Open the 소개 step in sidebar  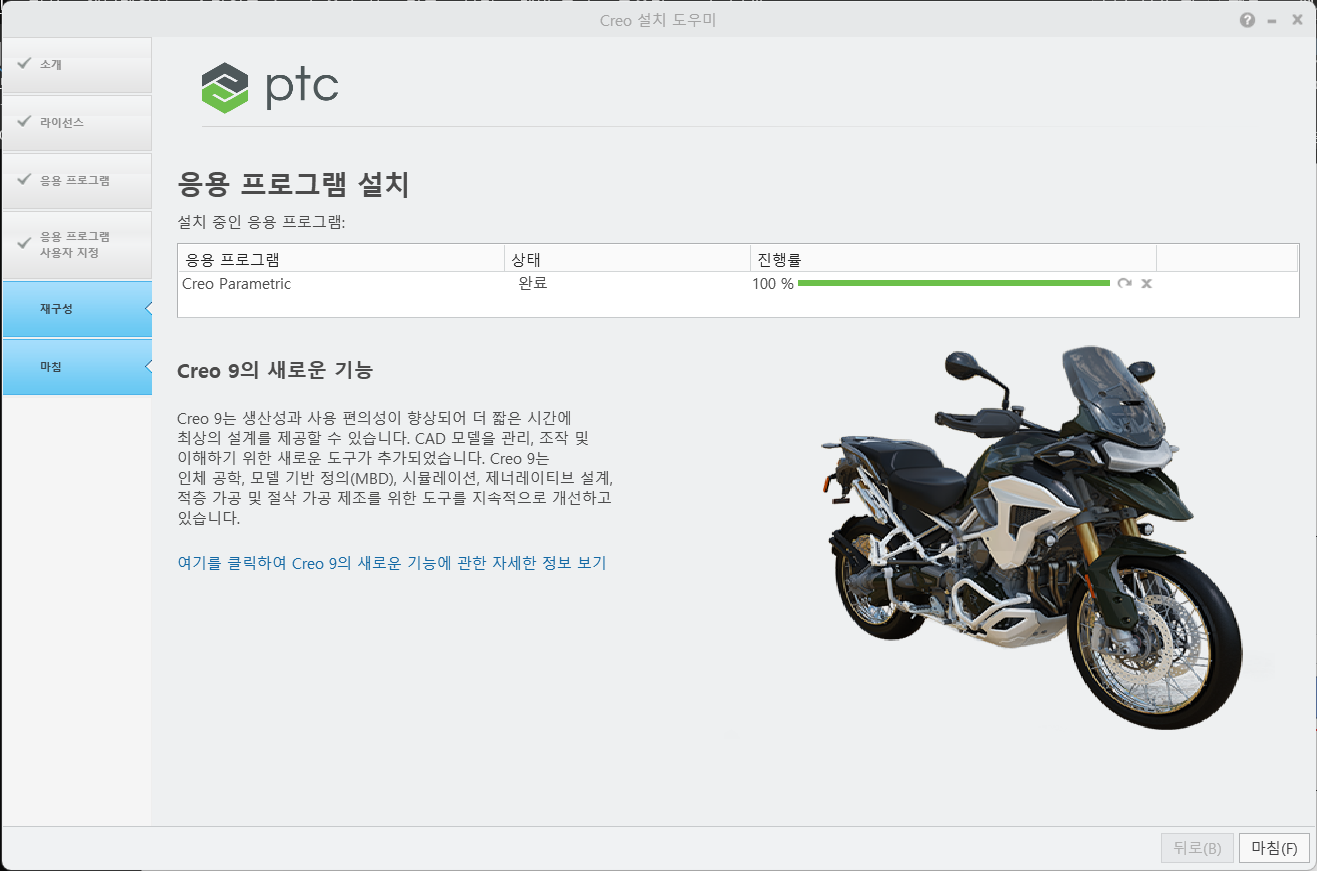(x=77, y=65)
